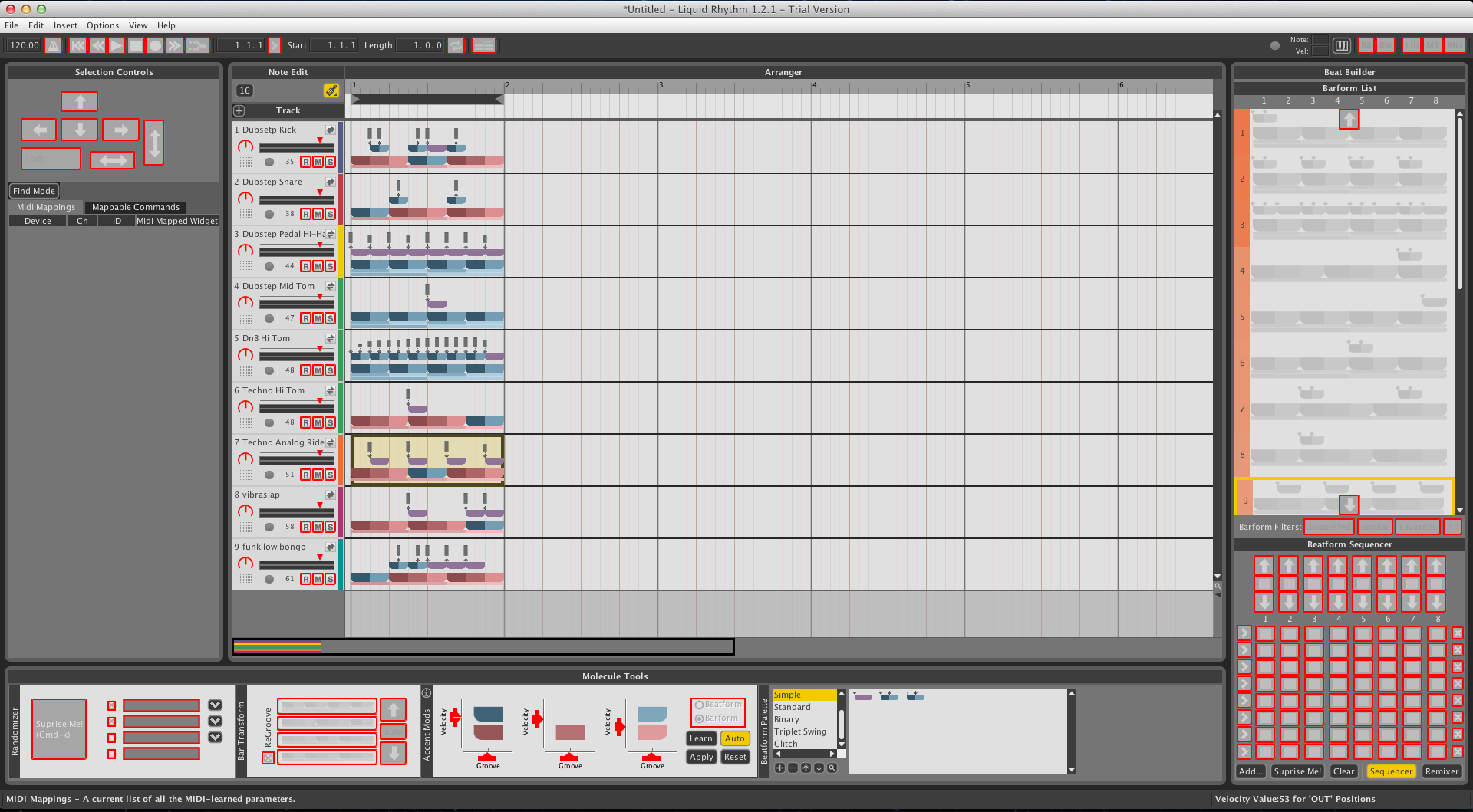Click the yellow paintbrush tool in Note Edit

click(x=331, y=90)
